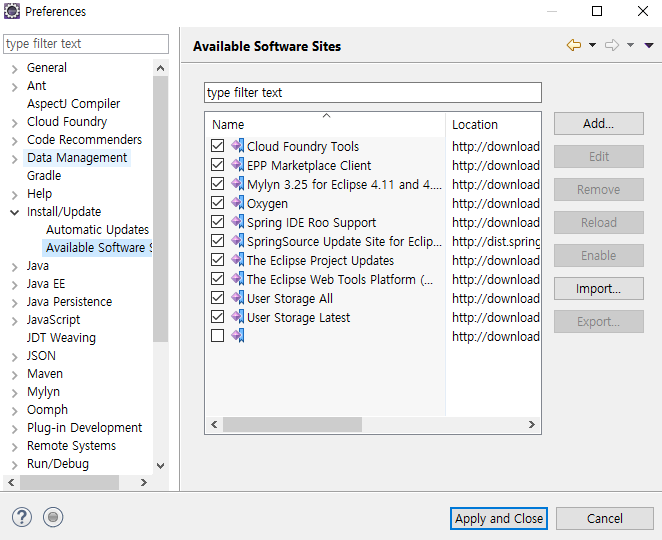Expand the Ant preferences node
Viewport: 662px width, 540px height.
[14, 87]
